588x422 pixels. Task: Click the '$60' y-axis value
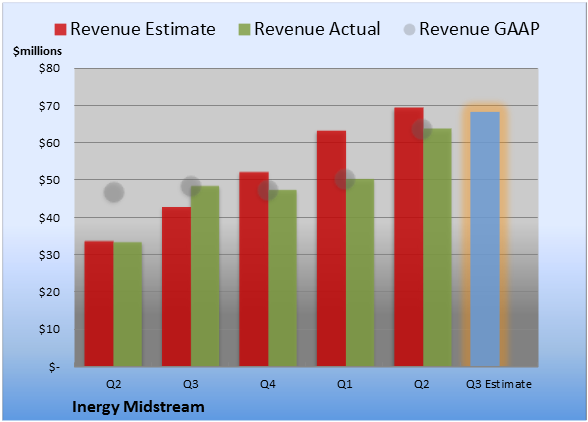pos(49,143)
